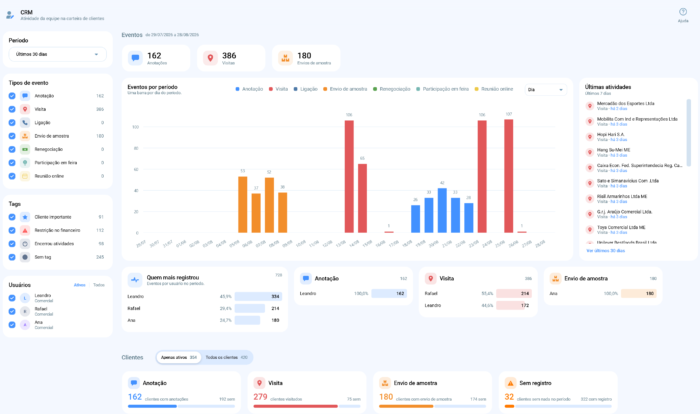The width and height of the screenshot is (700, 414).
Task: Click the Participação em feira legend item
Action: click(442, 89)
